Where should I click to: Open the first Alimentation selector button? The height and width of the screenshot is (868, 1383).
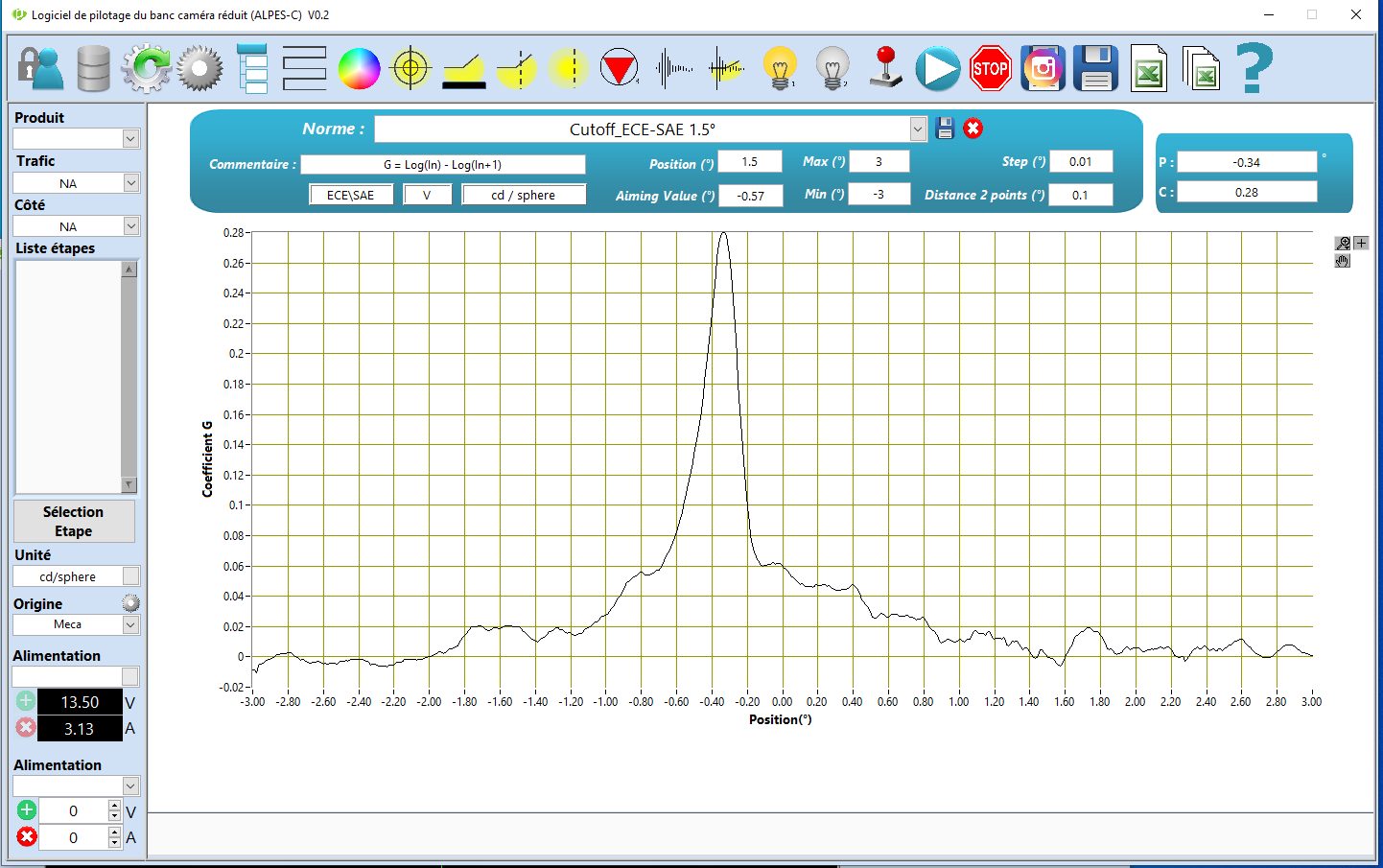(131, 677)
